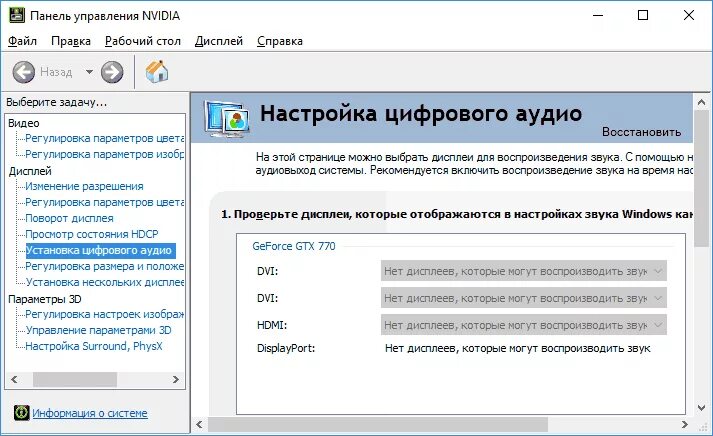Click the Выберите задачу... label
This screenshot has width=713, height=436.
(x=56, y=102)
